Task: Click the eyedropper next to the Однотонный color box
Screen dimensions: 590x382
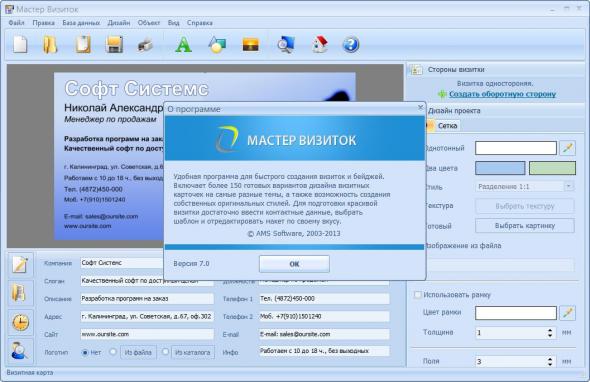Action: point(567,148)
